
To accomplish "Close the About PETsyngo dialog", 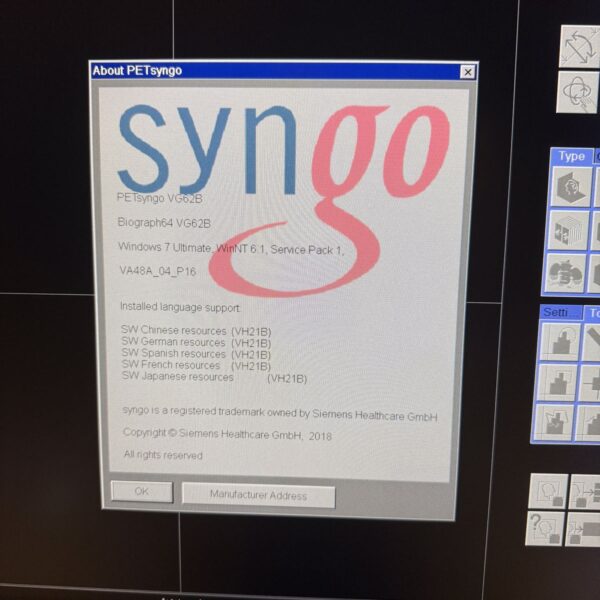I will [468, 72].
